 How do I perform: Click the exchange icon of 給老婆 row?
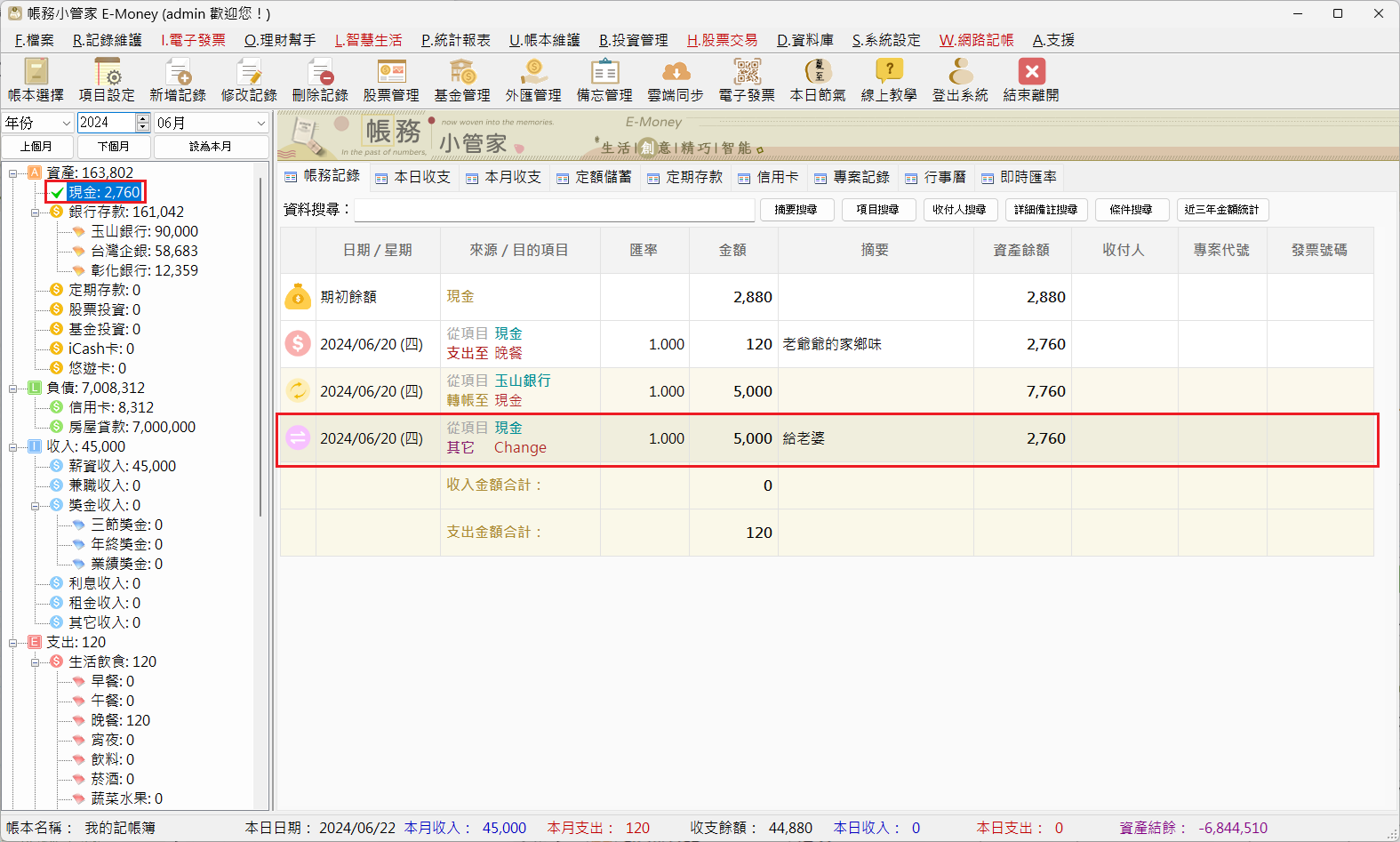[x=298, y=437]
